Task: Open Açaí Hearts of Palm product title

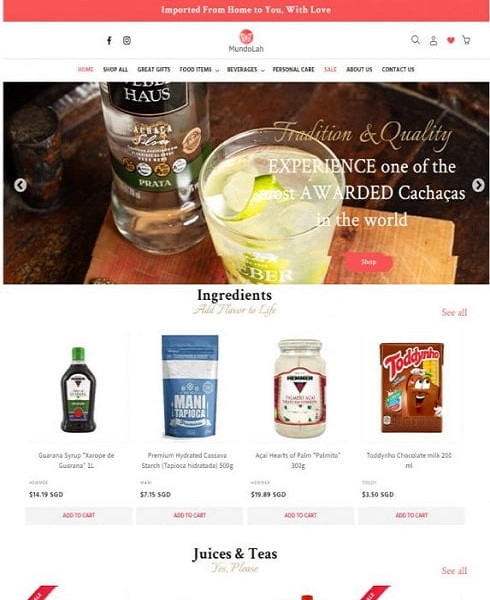Action: click(298, 460)
